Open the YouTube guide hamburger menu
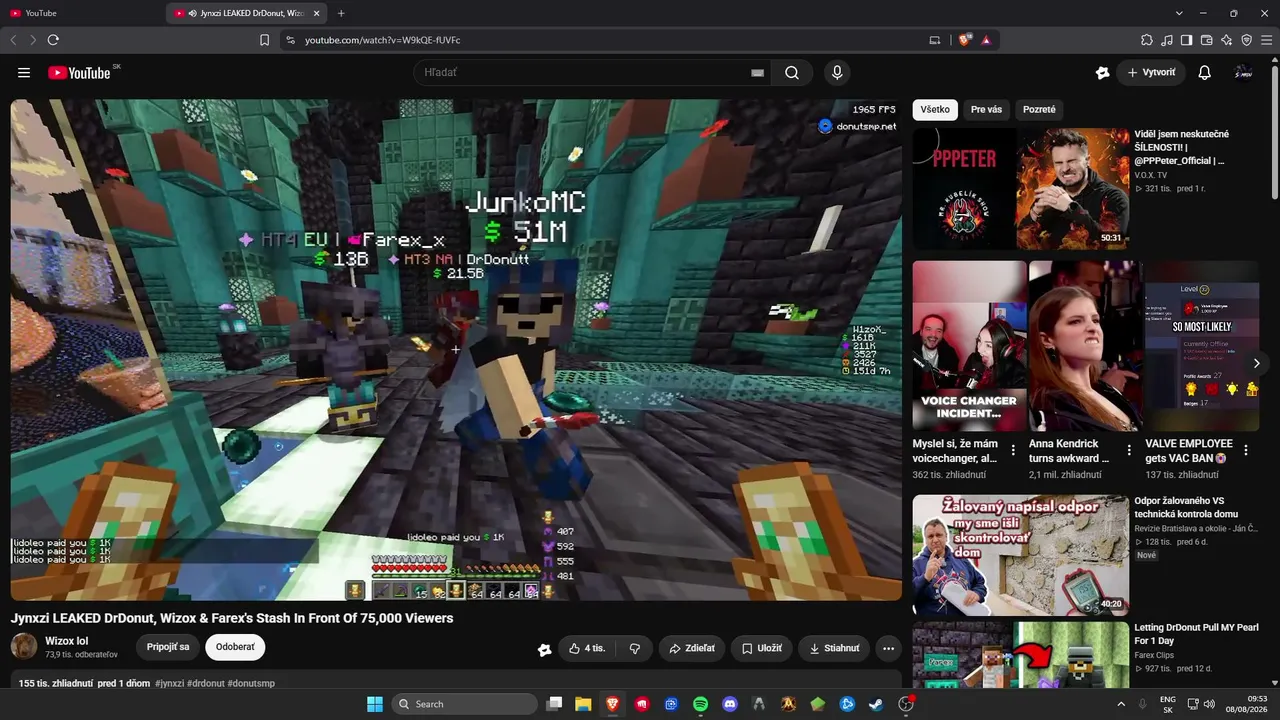This screenshot has width=1280, height=720. tap(24, 73)
